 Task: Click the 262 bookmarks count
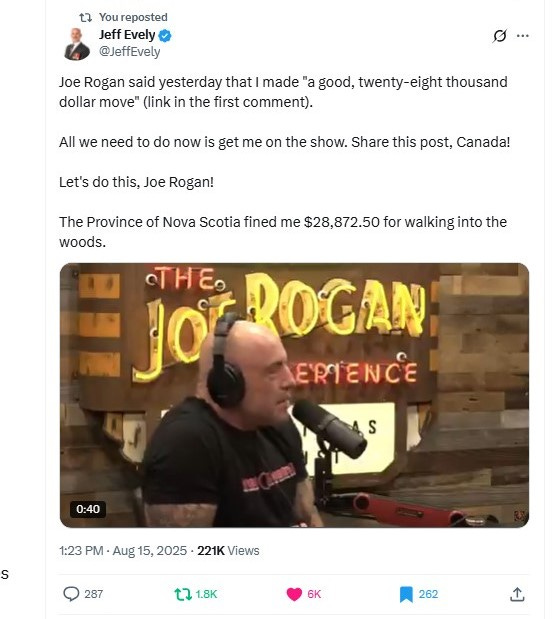pos(428,594)
